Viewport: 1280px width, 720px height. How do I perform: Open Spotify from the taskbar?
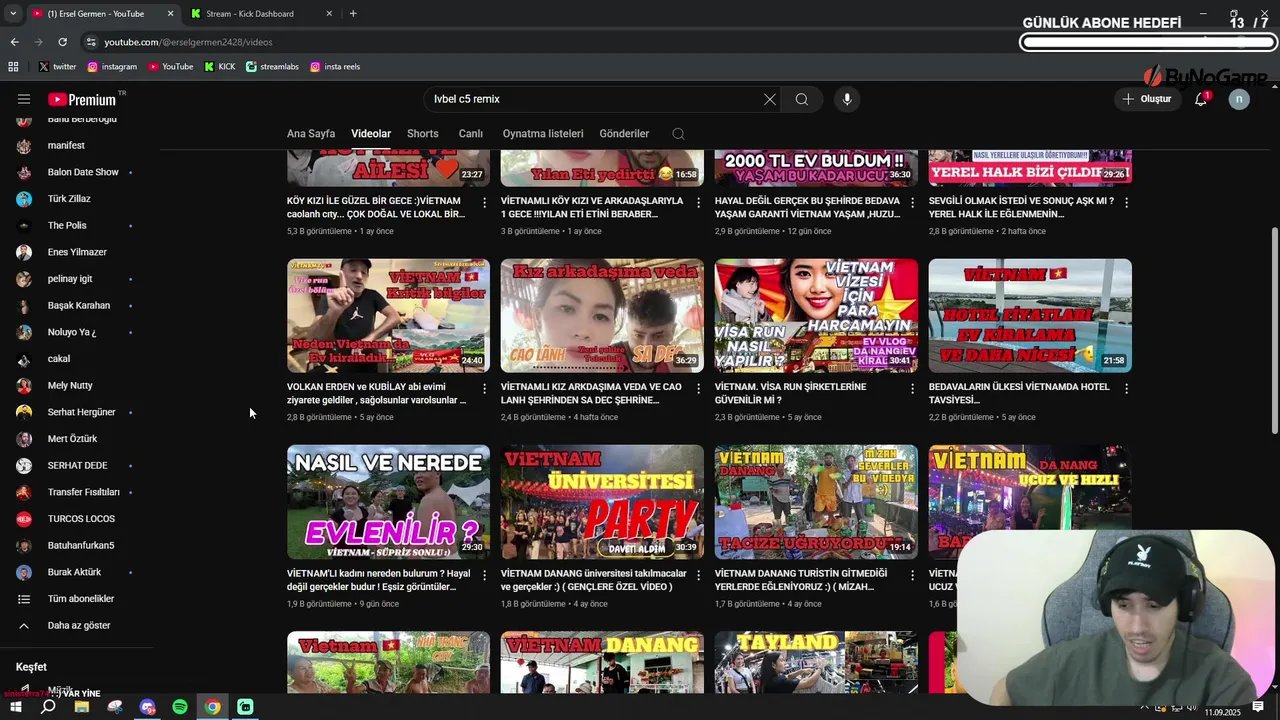(180, 707)
